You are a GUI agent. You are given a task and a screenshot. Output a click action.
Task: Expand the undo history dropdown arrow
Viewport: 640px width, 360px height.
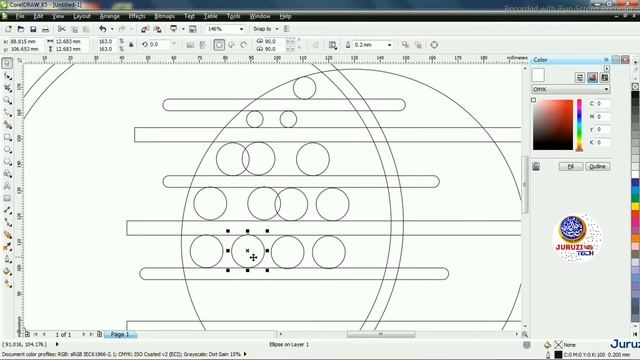pyautogui.click(x=112, y=29)
